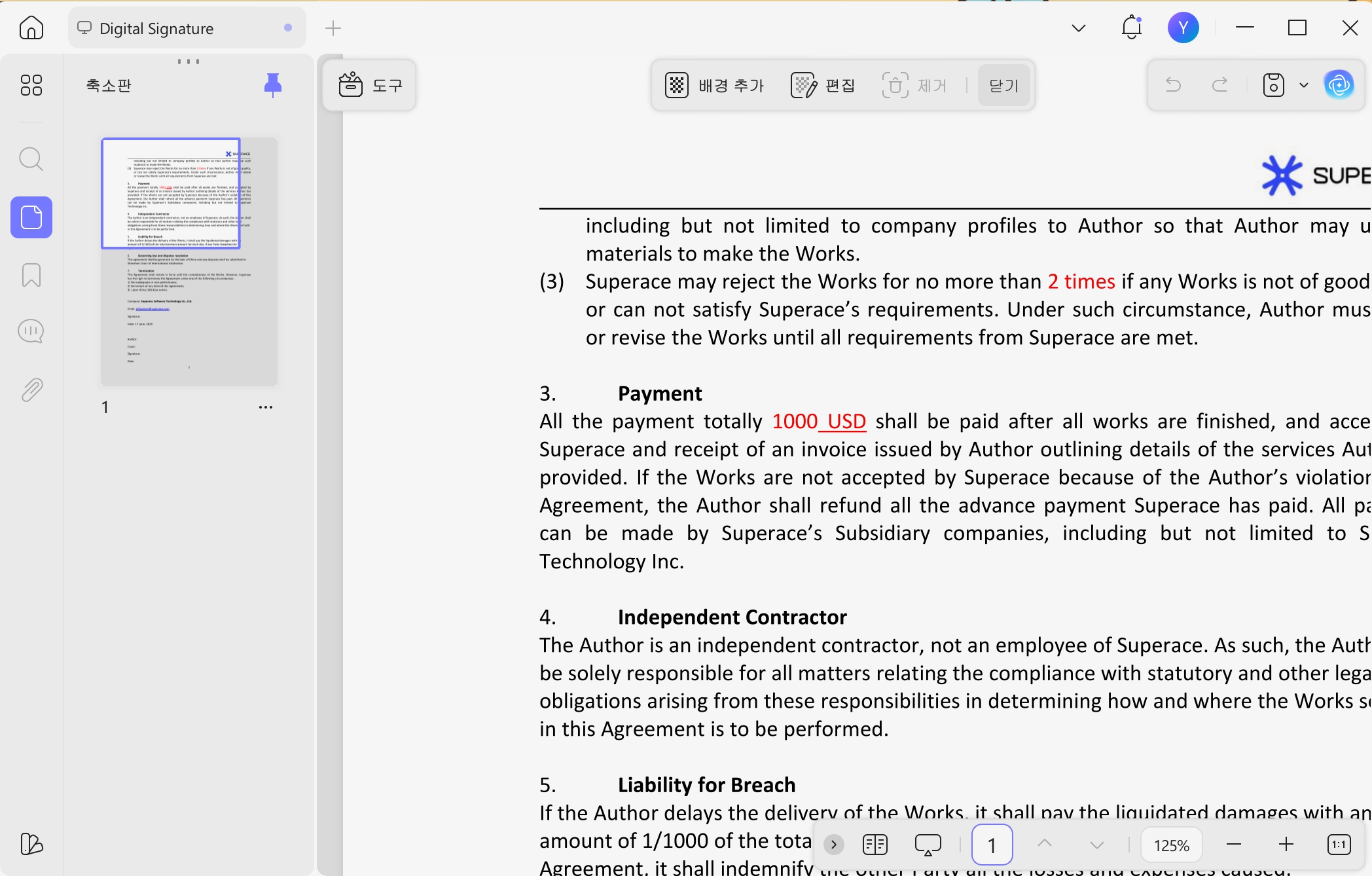This screenshot has width=1372, height=876.
Task: Switch to the Digital Signature tab
Action: (187, 28)
